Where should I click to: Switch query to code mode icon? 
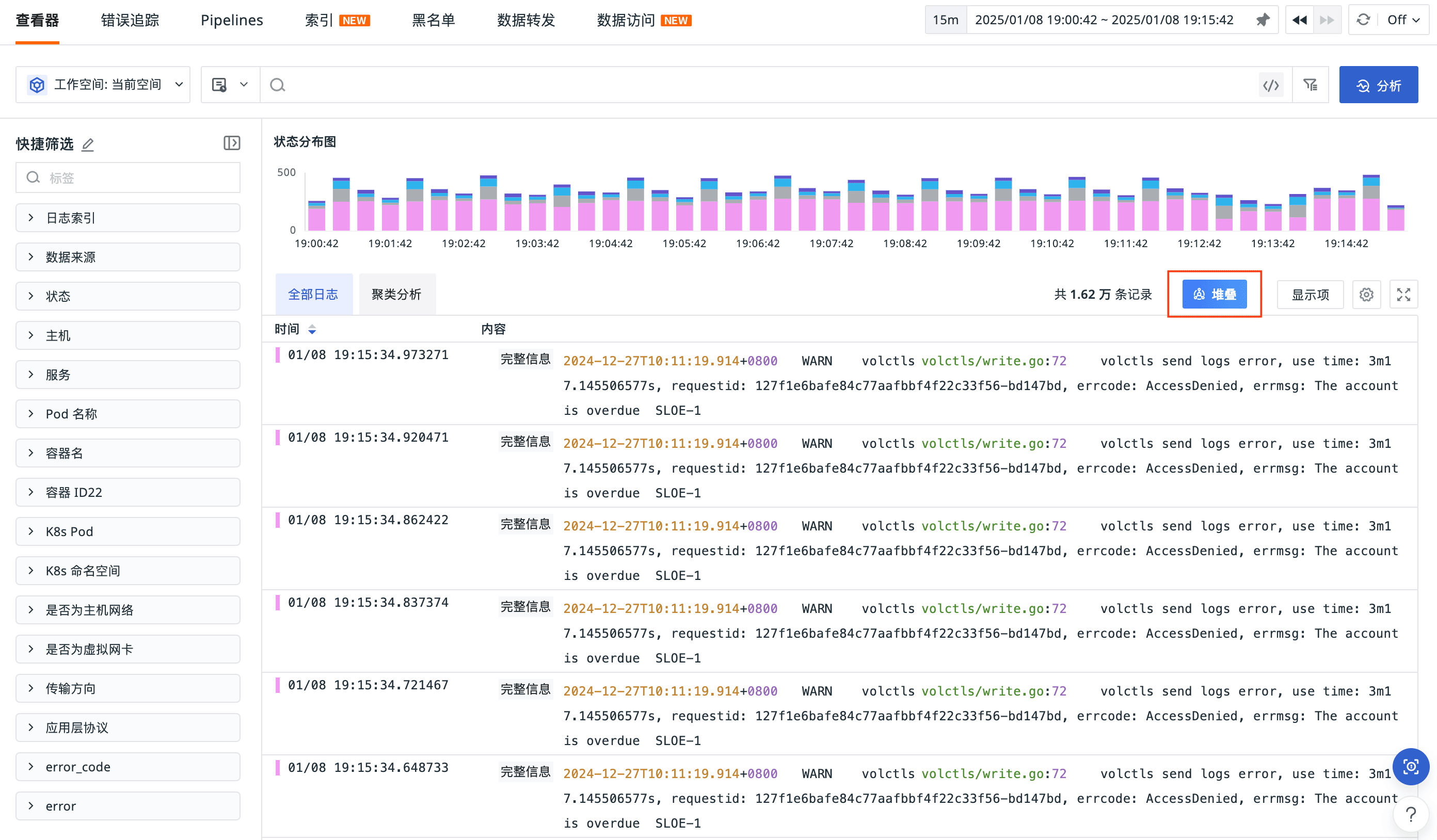[1271, 85]
